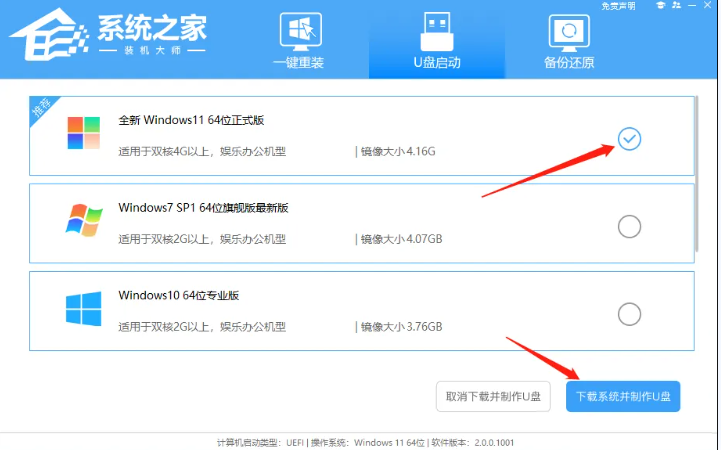Click 适用于双核4G以上 description
Image resolution: width=721 pixels, height=450 pixels.
point(202,152)
